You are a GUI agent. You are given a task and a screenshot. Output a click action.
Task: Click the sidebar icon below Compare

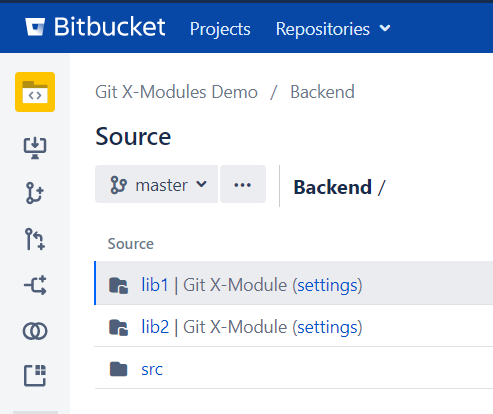click(35, 375)
